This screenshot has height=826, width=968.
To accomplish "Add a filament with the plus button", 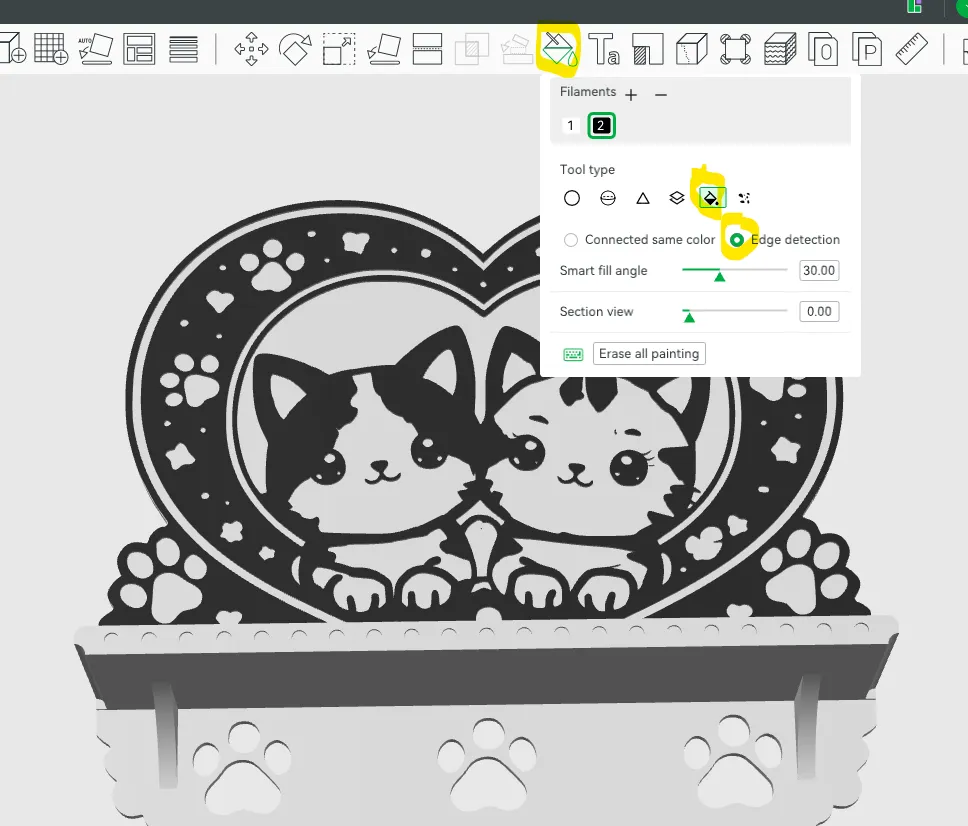I will (x=631, y=95).
